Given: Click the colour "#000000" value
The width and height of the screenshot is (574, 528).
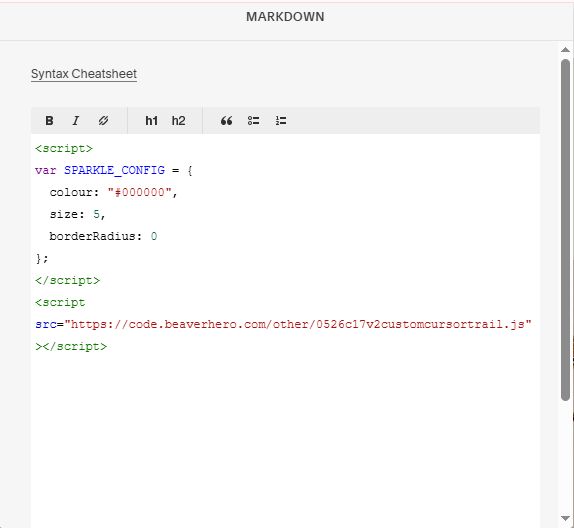Looking at the screenshot, I should click(x=139, y=192).
